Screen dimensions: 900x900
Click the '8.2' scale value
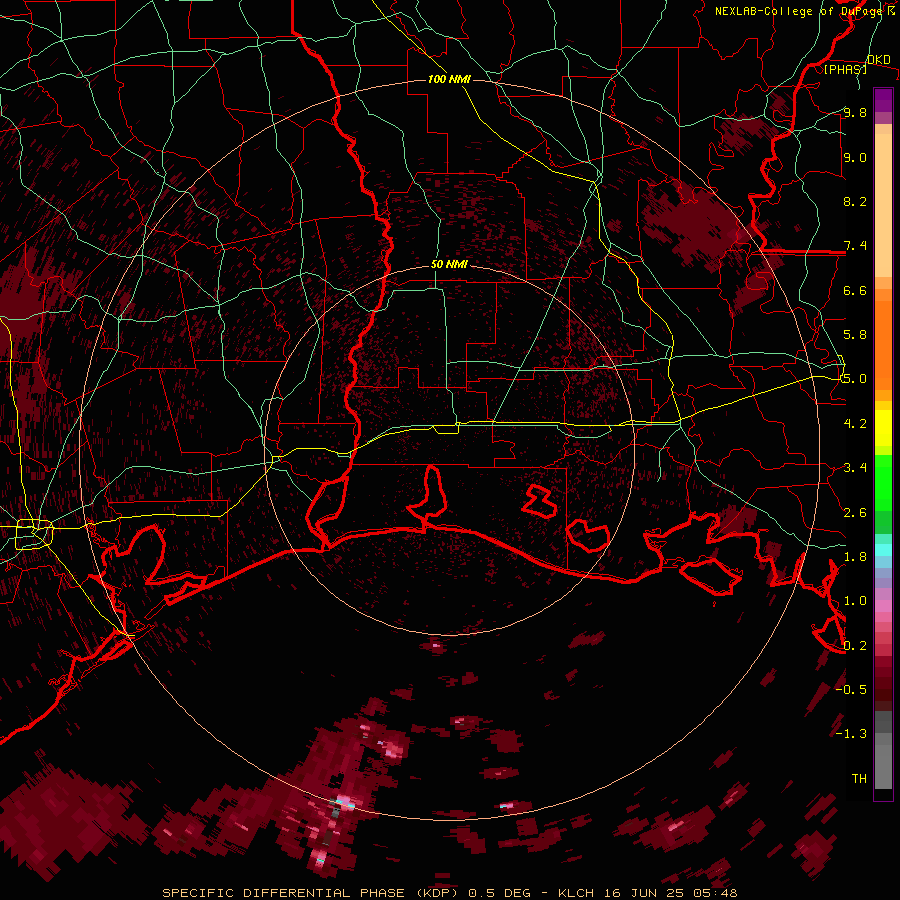855,201
